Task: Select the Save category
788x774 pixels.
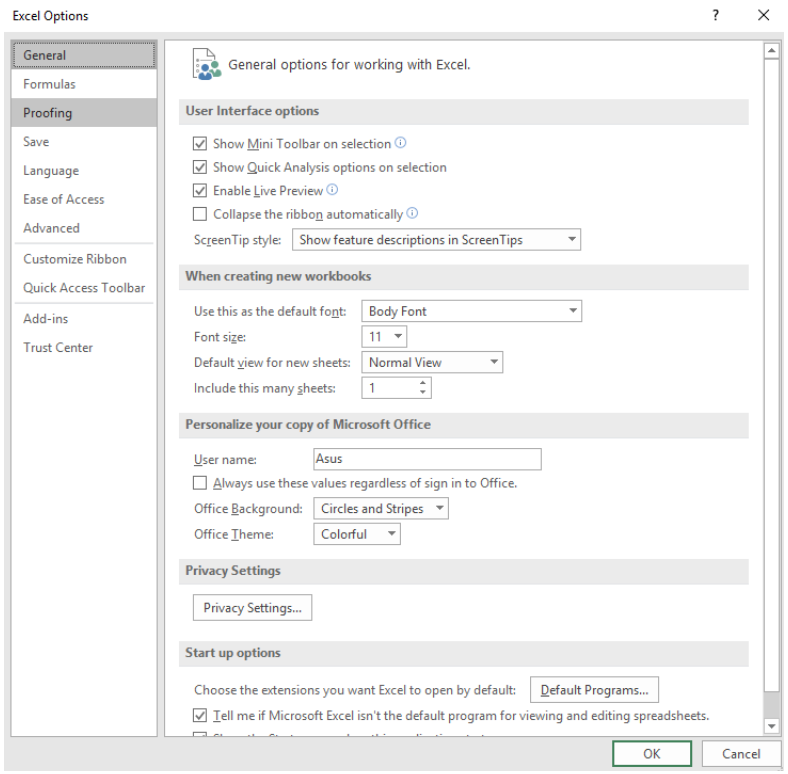Action: [x=84, y=142]
